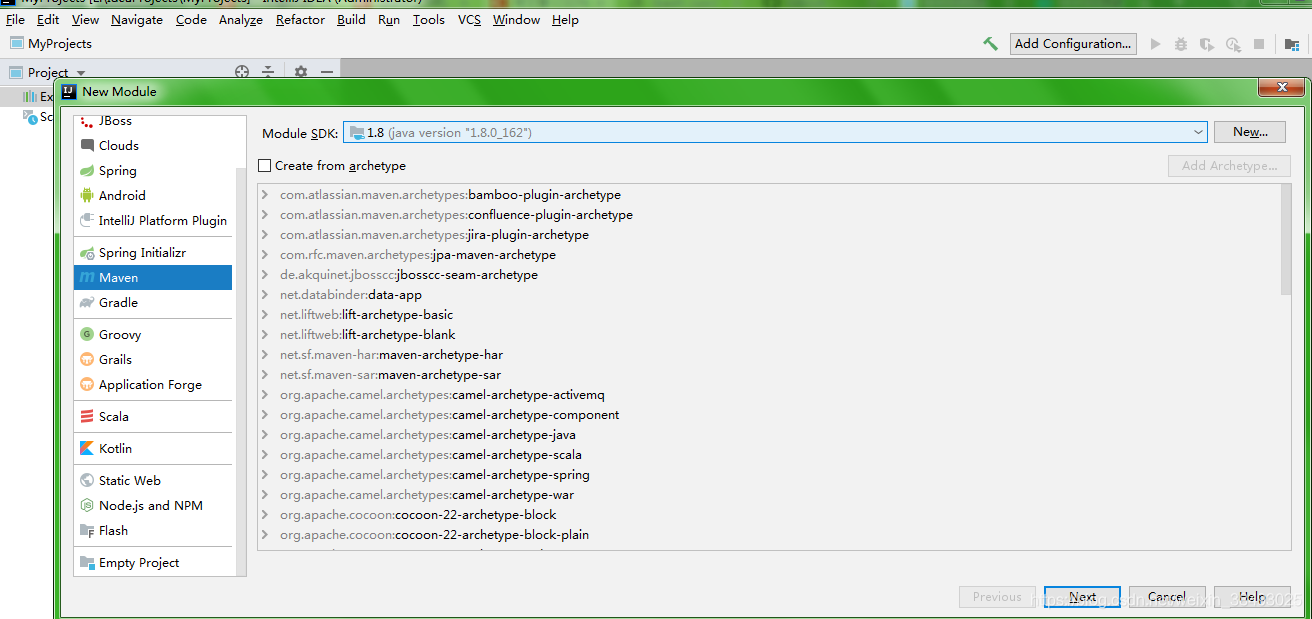Screen dimensions: 1312x619
Task: Click the Run play icon in toolbar
Action: click(1156, 44)
